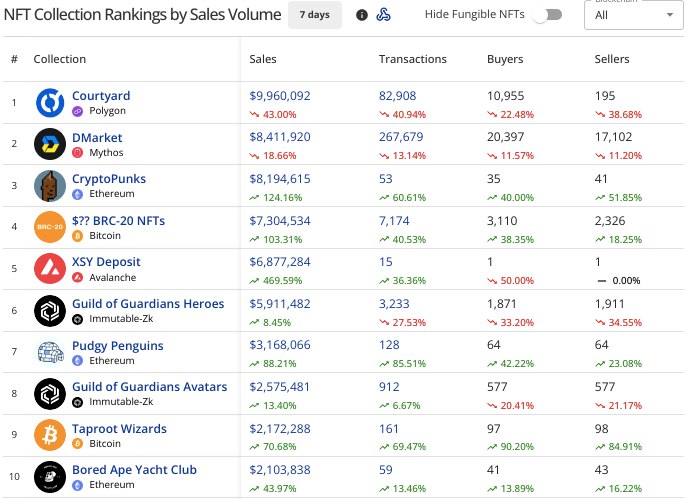Click Courtyard transactions count 82,908

tap(398, 96)
